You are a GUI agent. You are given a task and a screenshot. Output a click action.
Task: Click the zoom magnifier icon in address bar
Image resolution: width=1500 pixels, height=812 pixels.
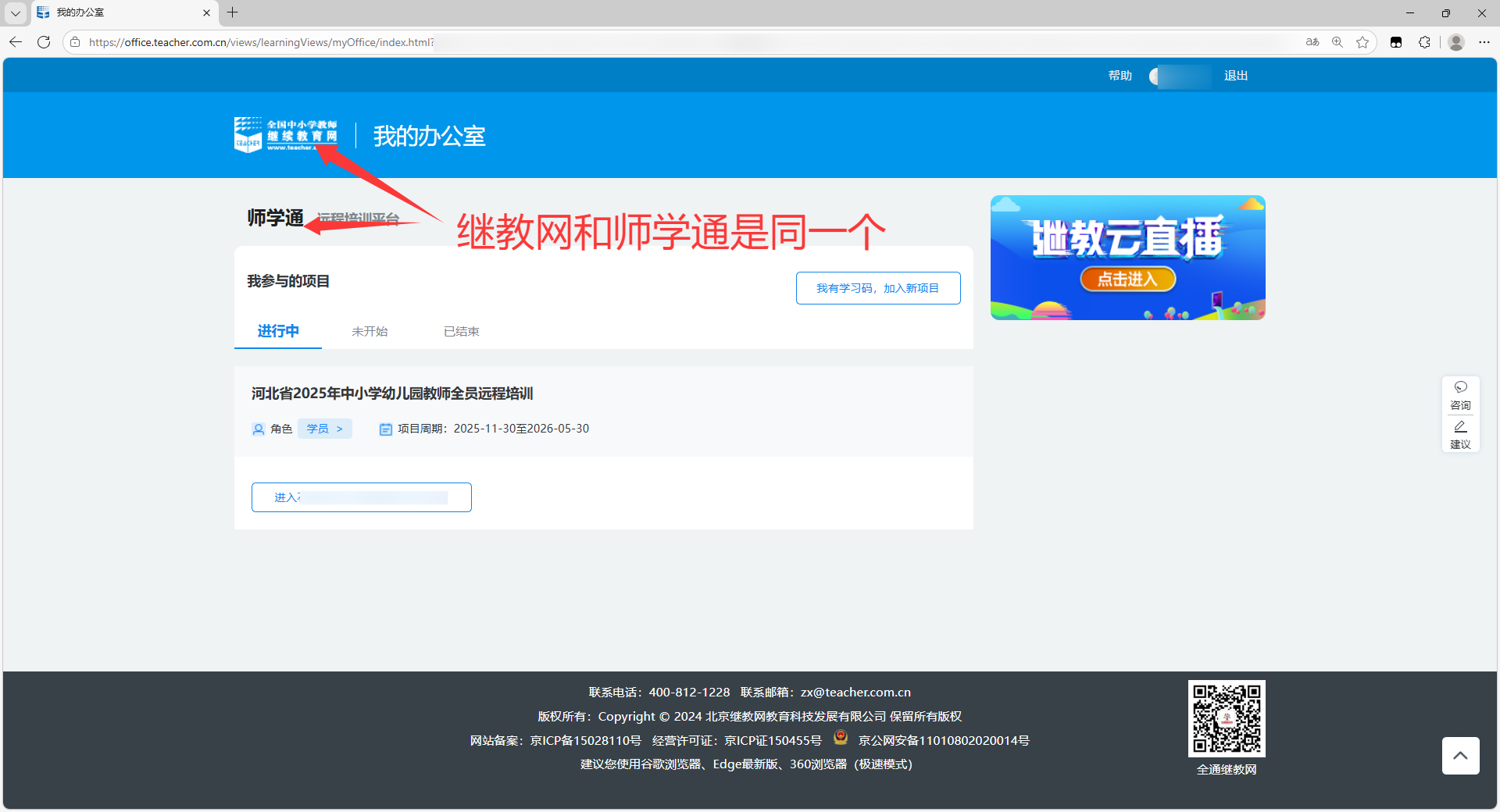[x=1337, y=42]
